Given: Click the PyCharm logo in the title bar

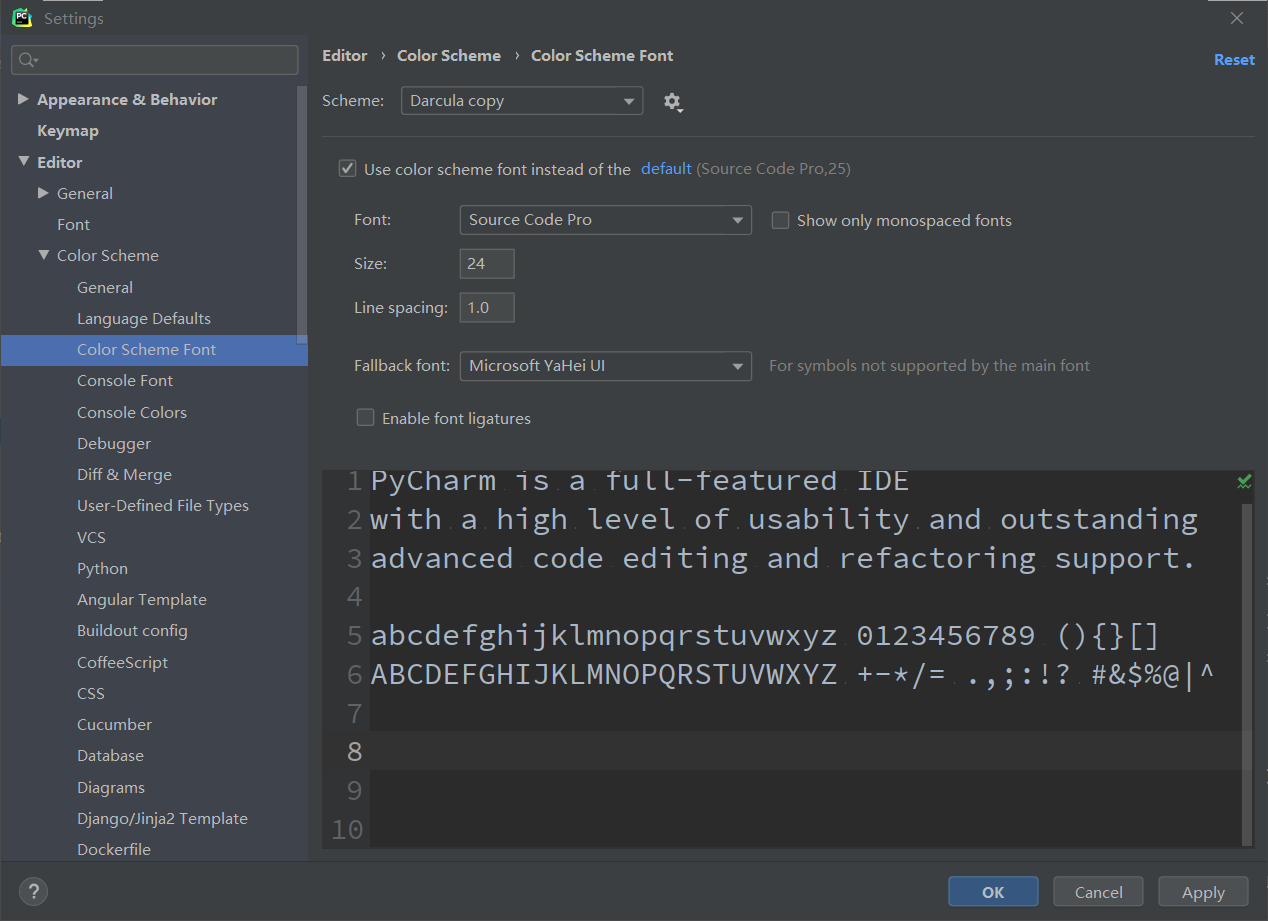Looking at the screenshot, I should tap(21, 17).
